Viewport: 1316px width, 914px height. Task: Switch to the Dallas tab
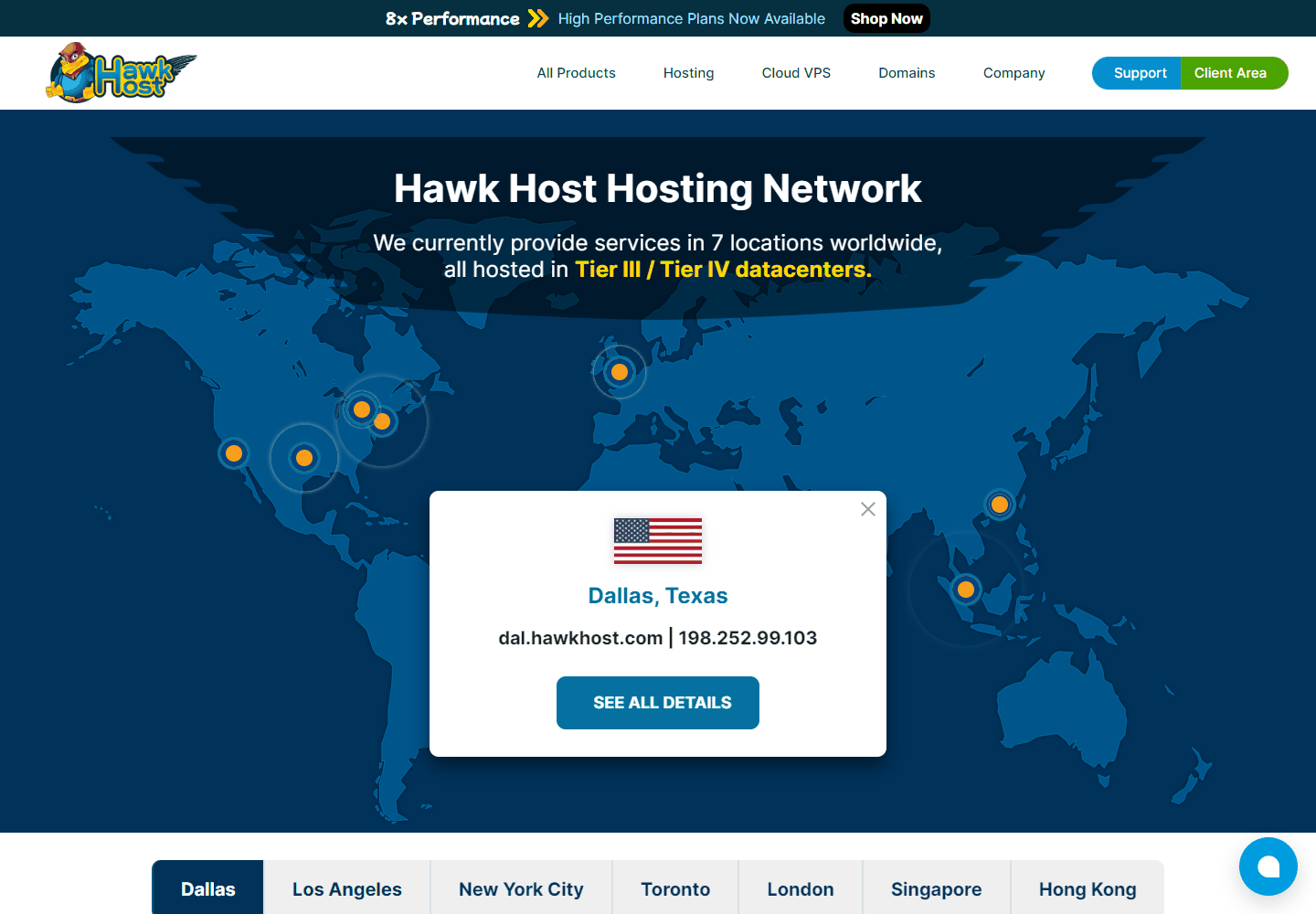207,888
